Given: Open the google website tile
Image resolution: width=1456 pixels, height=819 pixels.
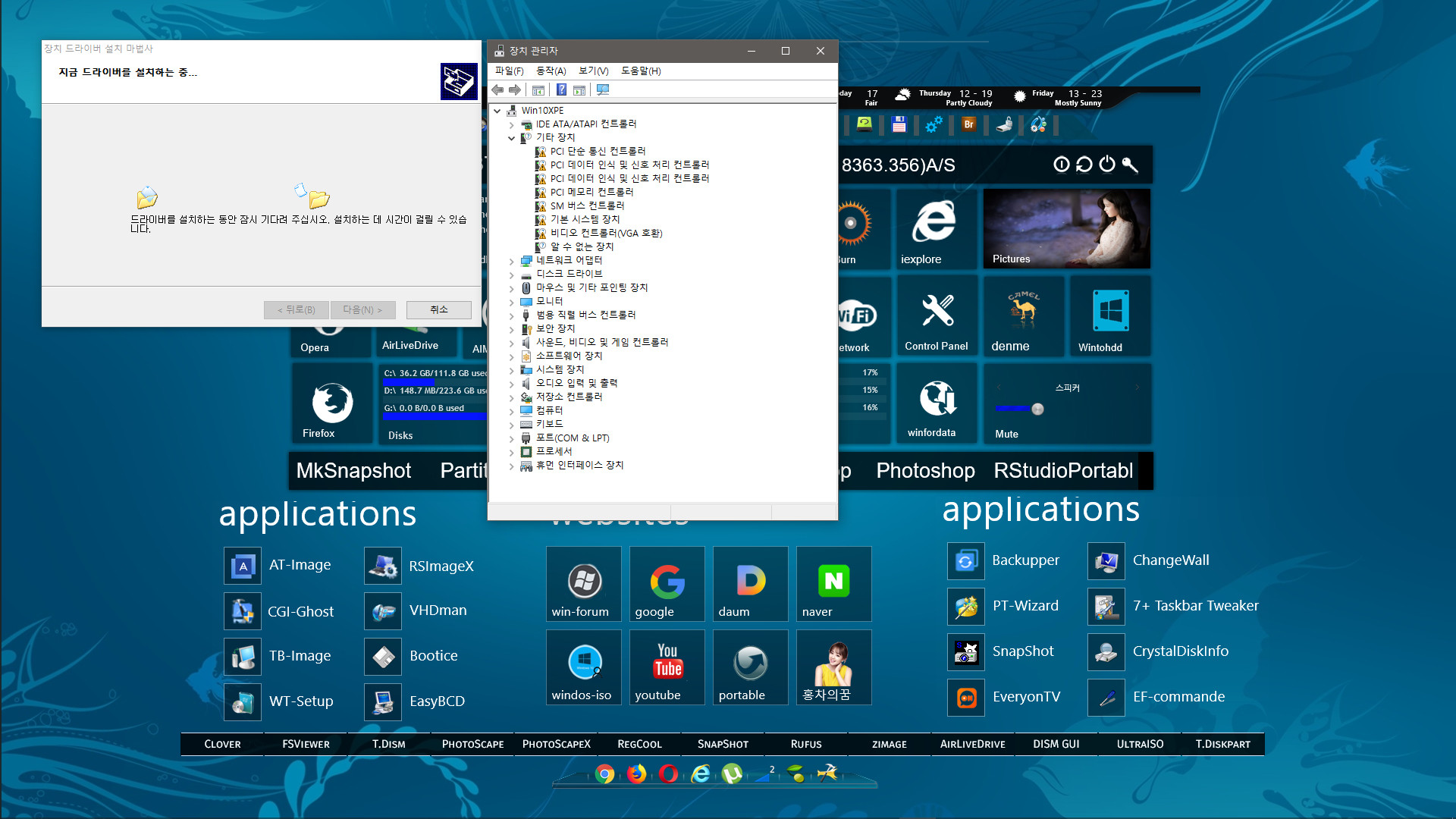Looking at the screenshot, I should coord(667,584).
